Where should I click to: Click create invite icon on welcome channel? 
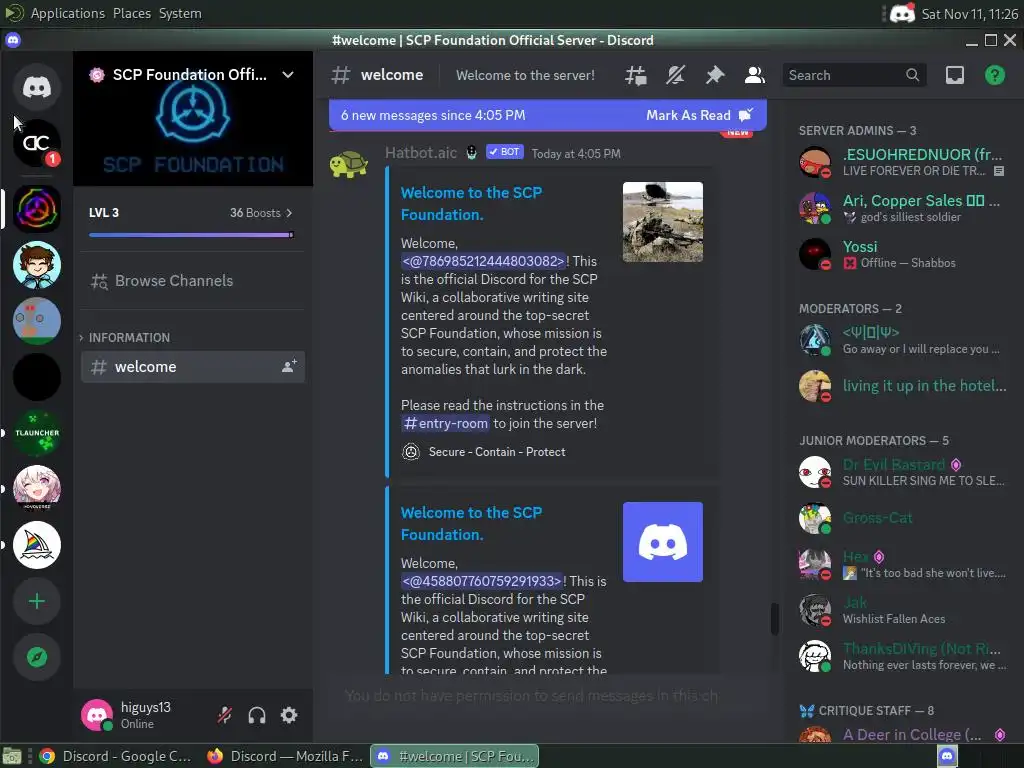[289, 366]
